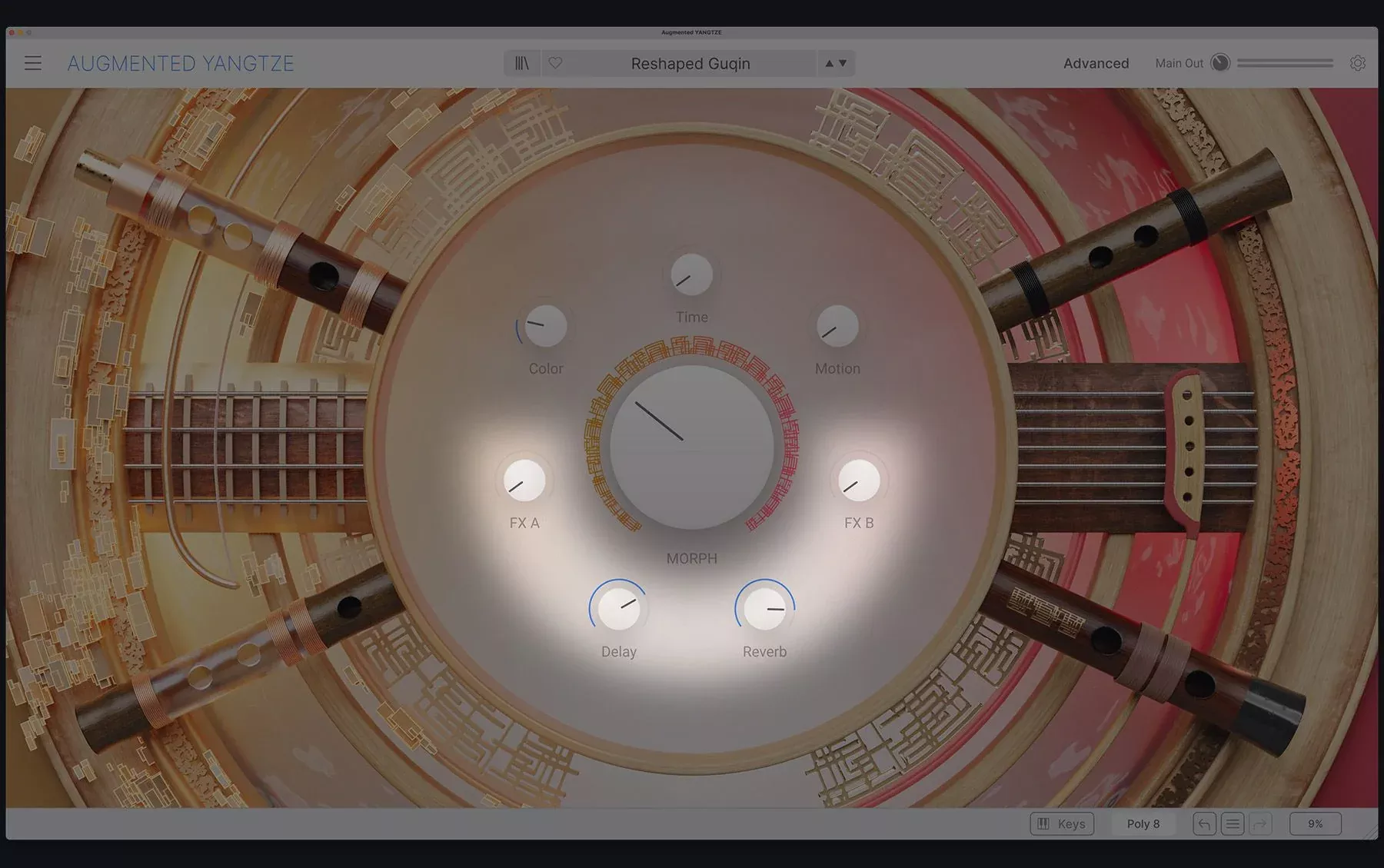Click the FX A knob
Image resolution: width=1384 pixels, height=868 pixels.
(x=524, y=481)
